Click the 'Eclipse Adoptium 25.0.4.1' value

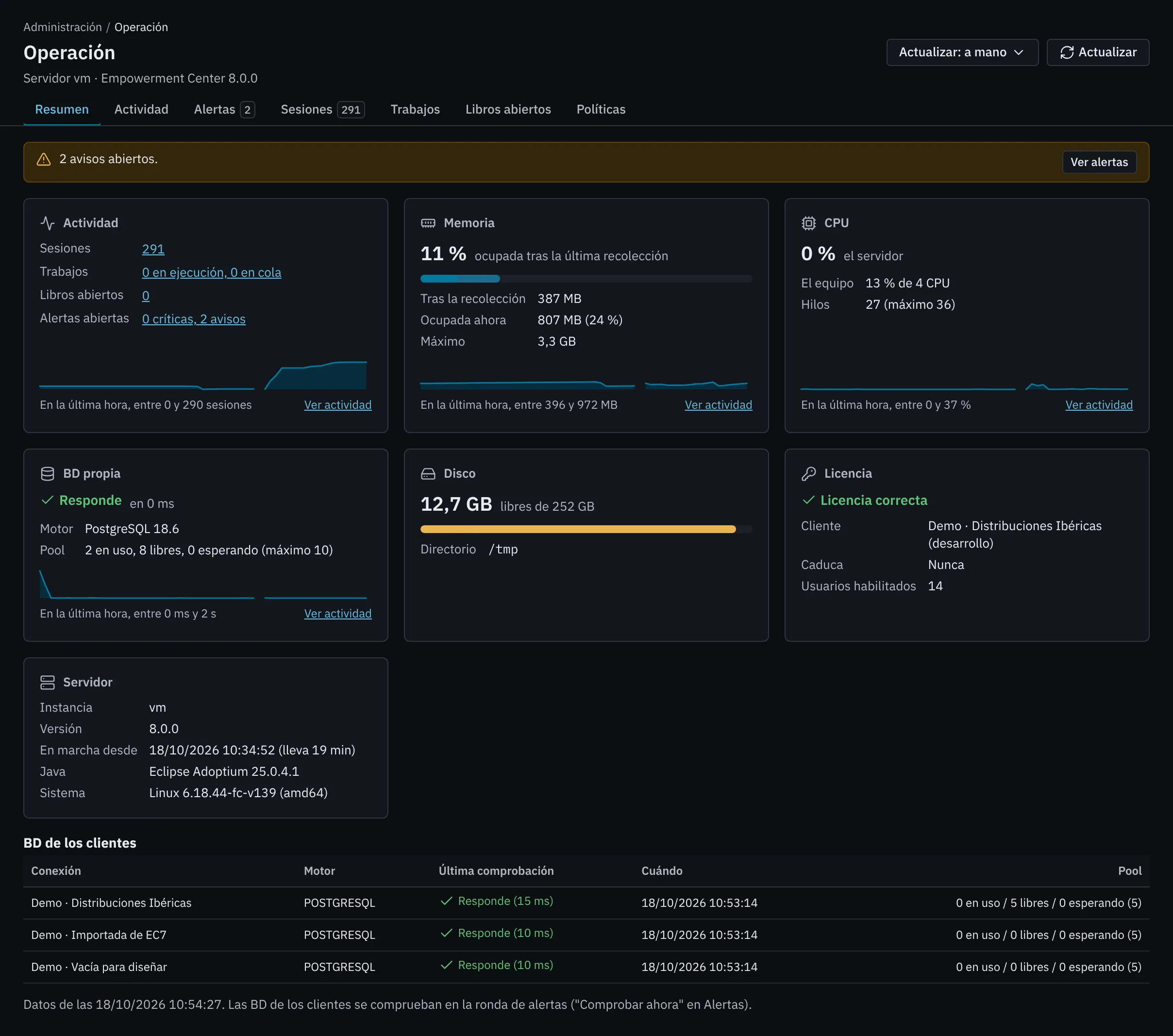click(x=224, y=771)
